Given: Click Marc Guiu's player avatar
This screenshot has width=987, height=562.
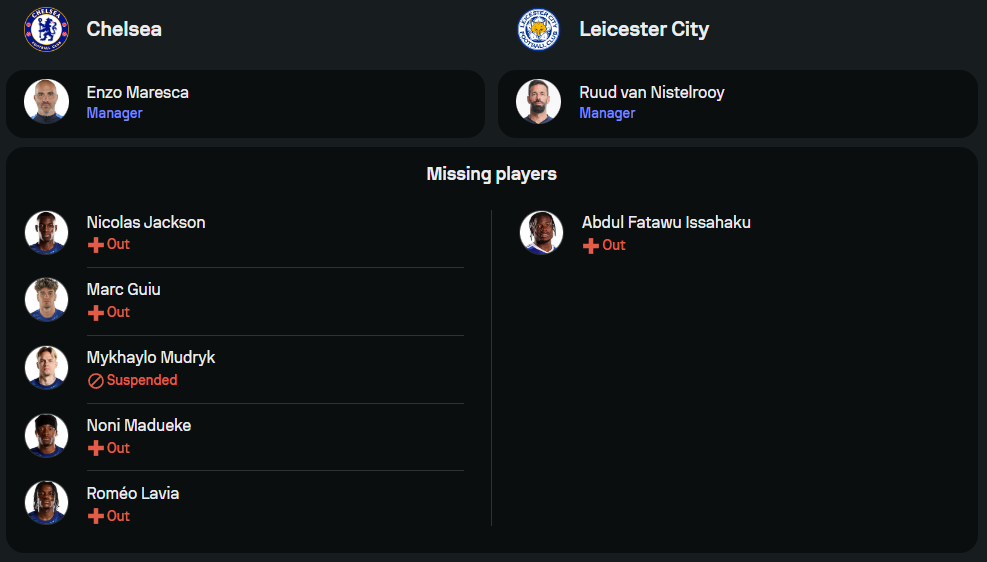Looking at the screenshot, I should click(x=46, y=300).
